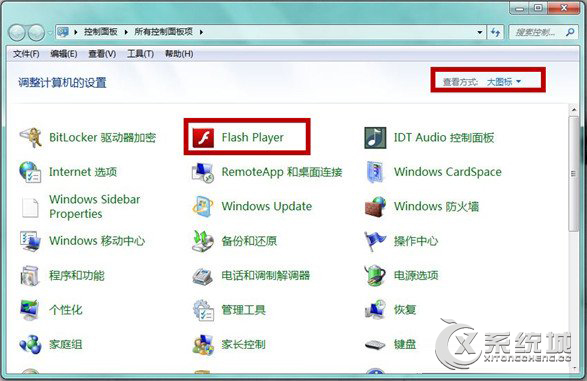Click the 程序和功能 label
This screenshot has height=381, width=587.
click(x=77, y=276)
